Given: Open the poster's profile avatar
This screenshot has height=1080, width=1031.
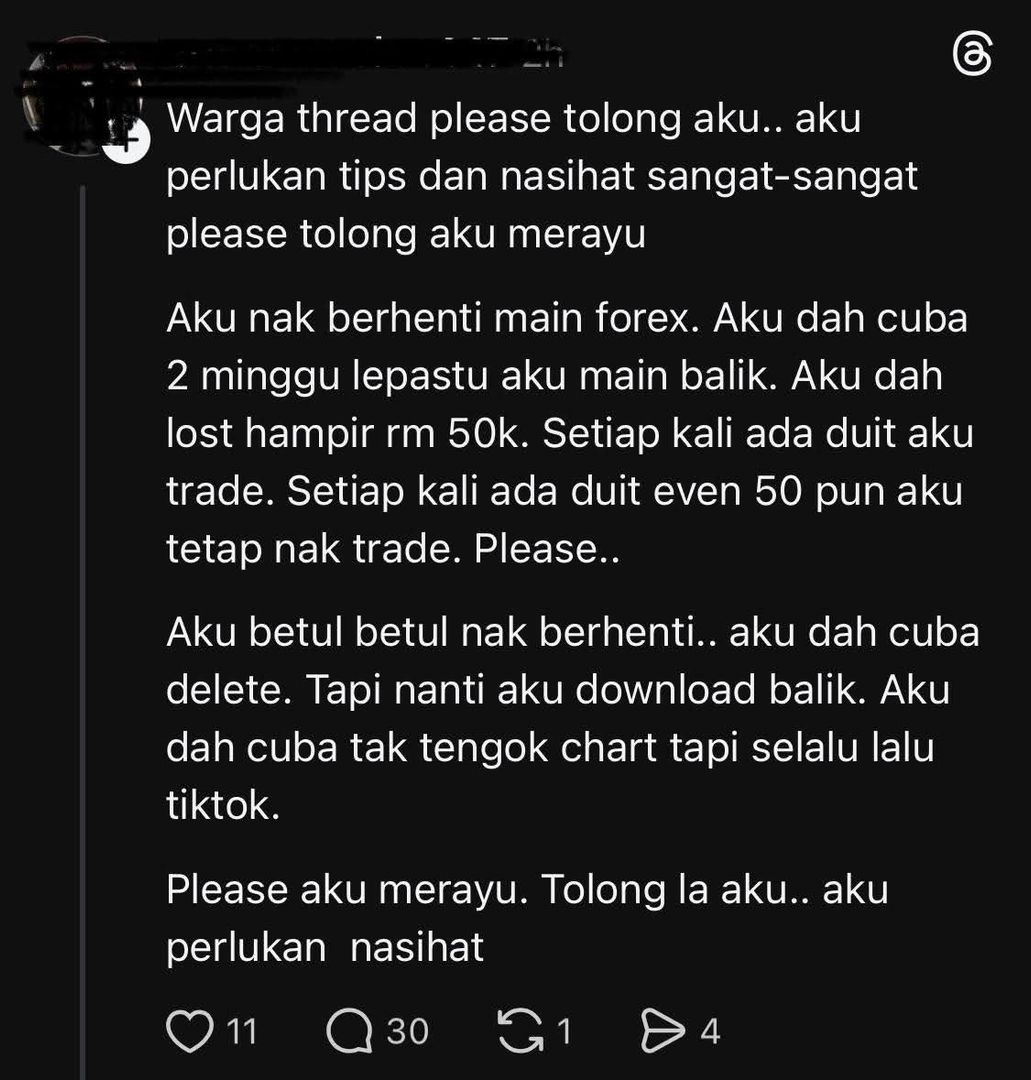Looking at the screenshot, I should pyautogui.click(x=81, y=96).
